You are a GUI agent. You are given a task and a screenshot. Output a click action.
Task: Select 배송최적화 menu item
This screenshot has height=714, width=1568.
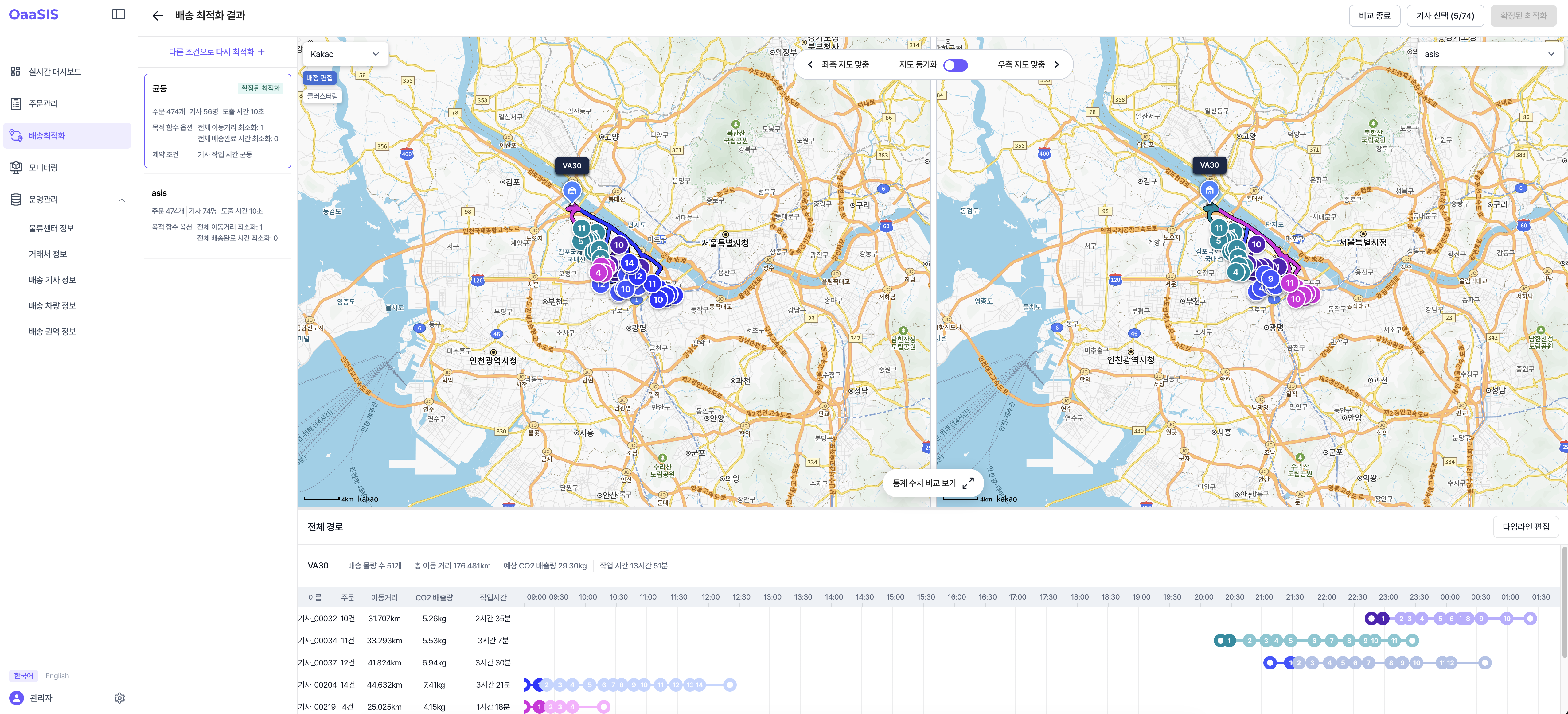pyautogui.click(x=67, y=136)
